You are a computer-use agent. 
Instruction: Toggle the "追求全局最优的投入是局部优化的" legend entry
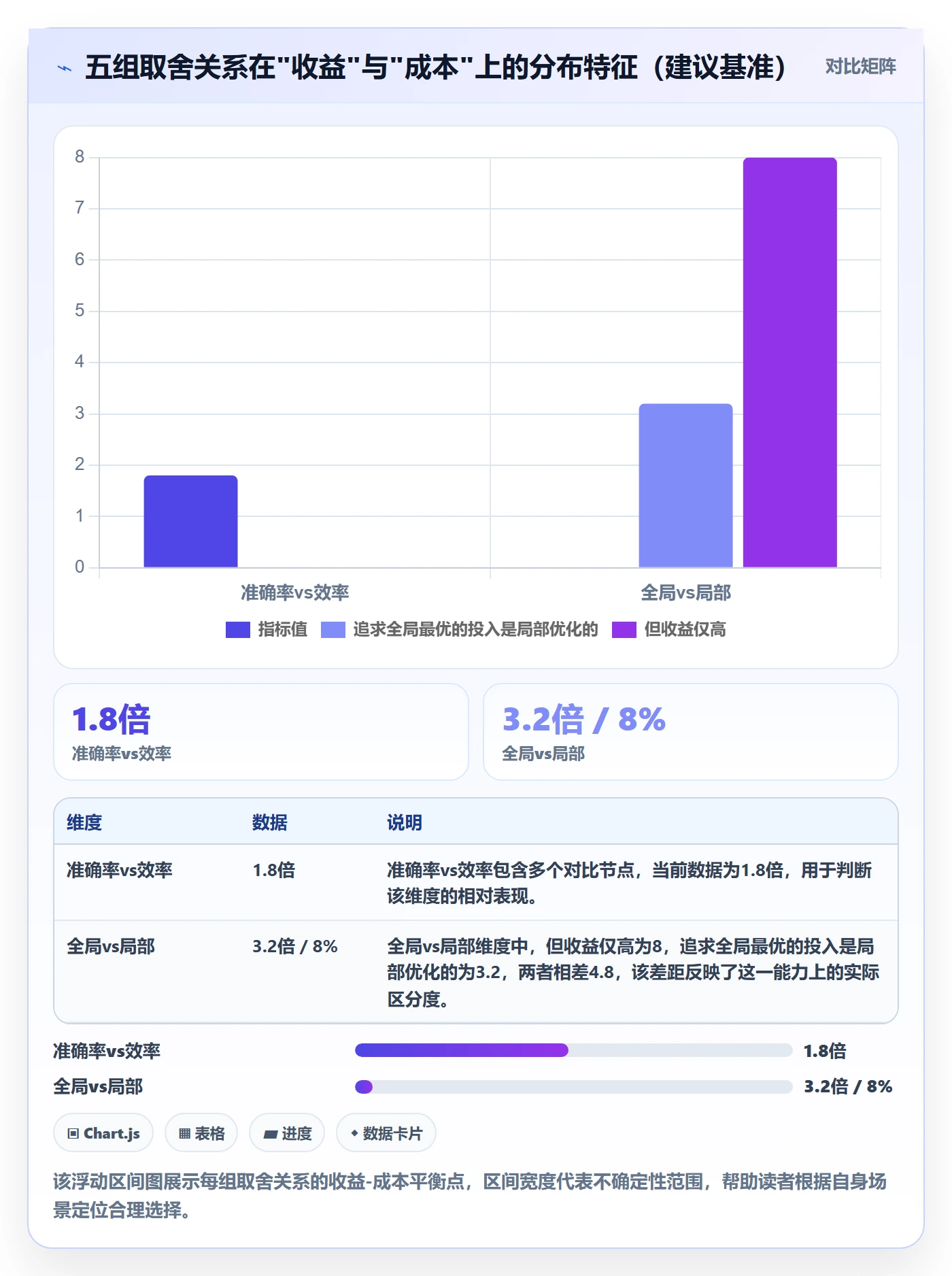pos(460,630)
